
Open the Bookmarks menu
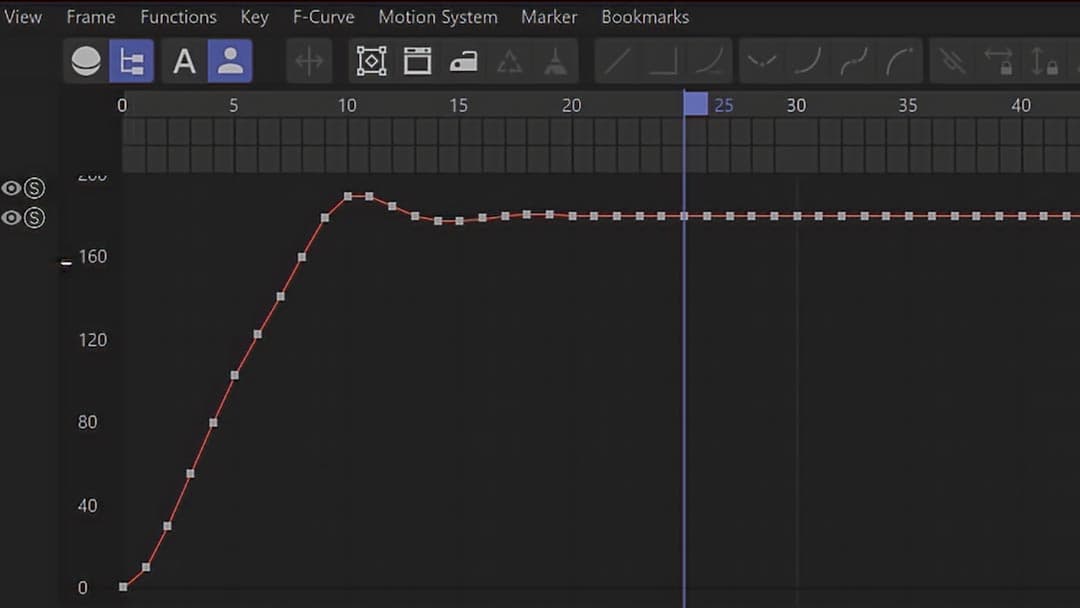pyautogui.click(x=645, y=17)
